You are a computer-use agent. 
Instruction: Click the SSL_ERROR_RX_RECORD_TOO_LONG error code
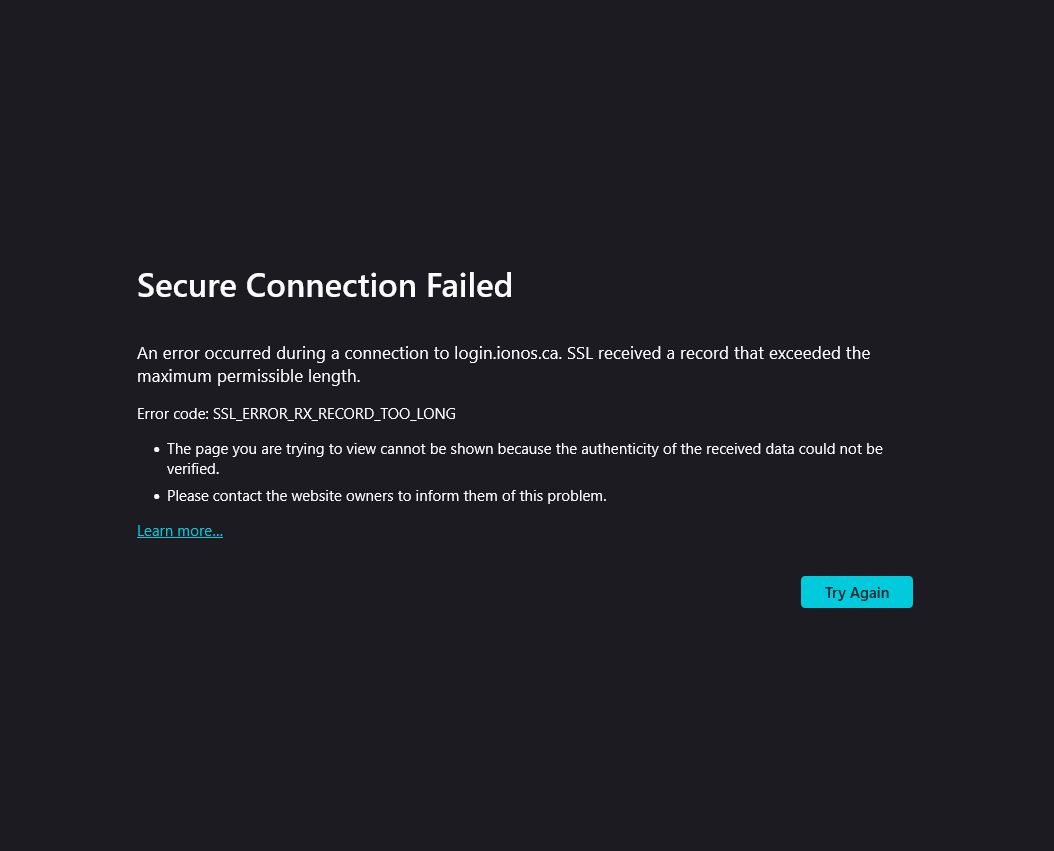(x=334, y=414)
